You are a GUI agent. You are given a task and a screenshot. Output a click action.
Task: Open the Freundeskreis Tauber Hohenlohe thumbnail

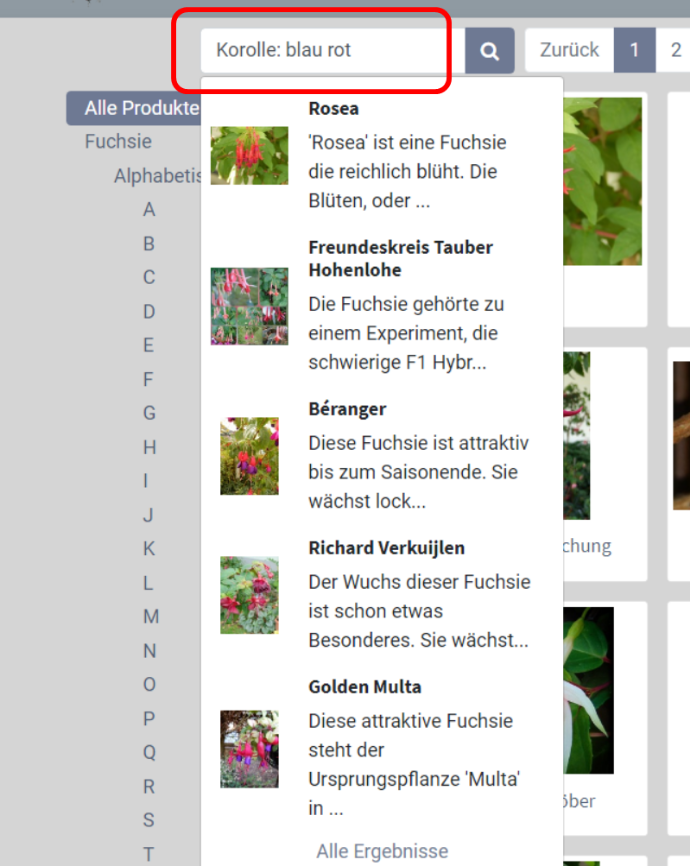[249, 307]
